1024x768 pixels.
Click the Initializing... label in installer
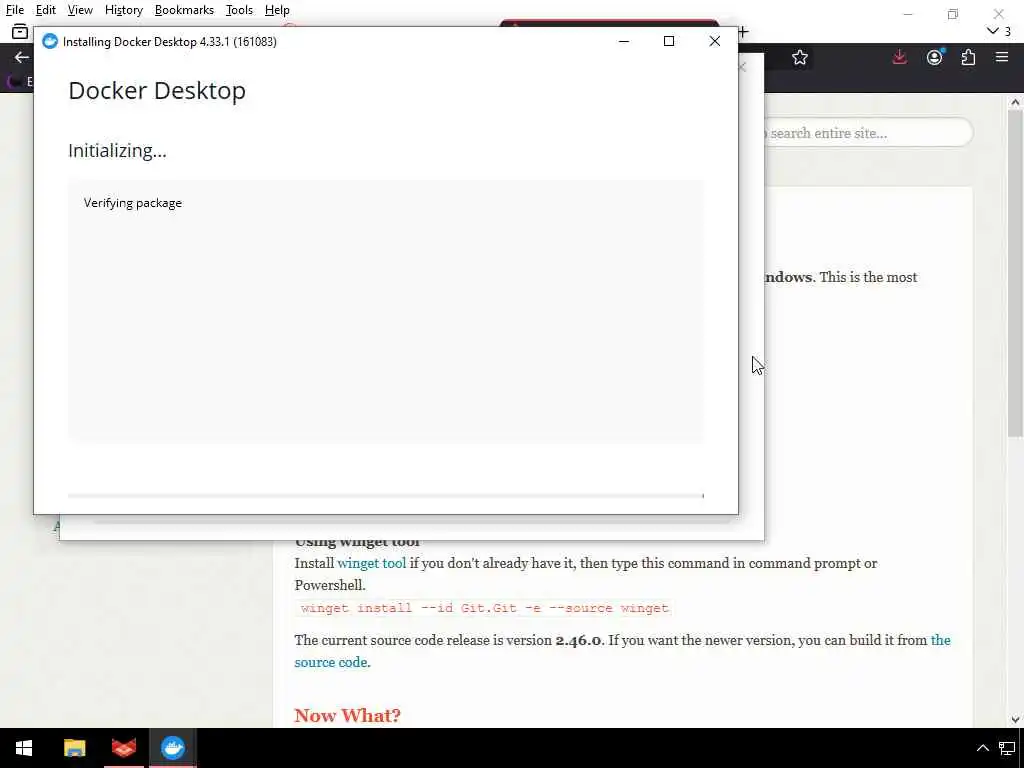[x=118, y=151]
